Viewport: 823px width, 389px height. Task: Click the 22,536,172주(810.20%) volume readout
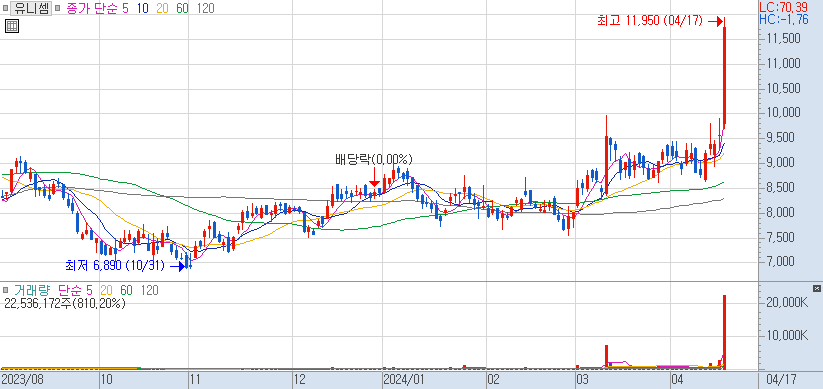pos(65,303)
